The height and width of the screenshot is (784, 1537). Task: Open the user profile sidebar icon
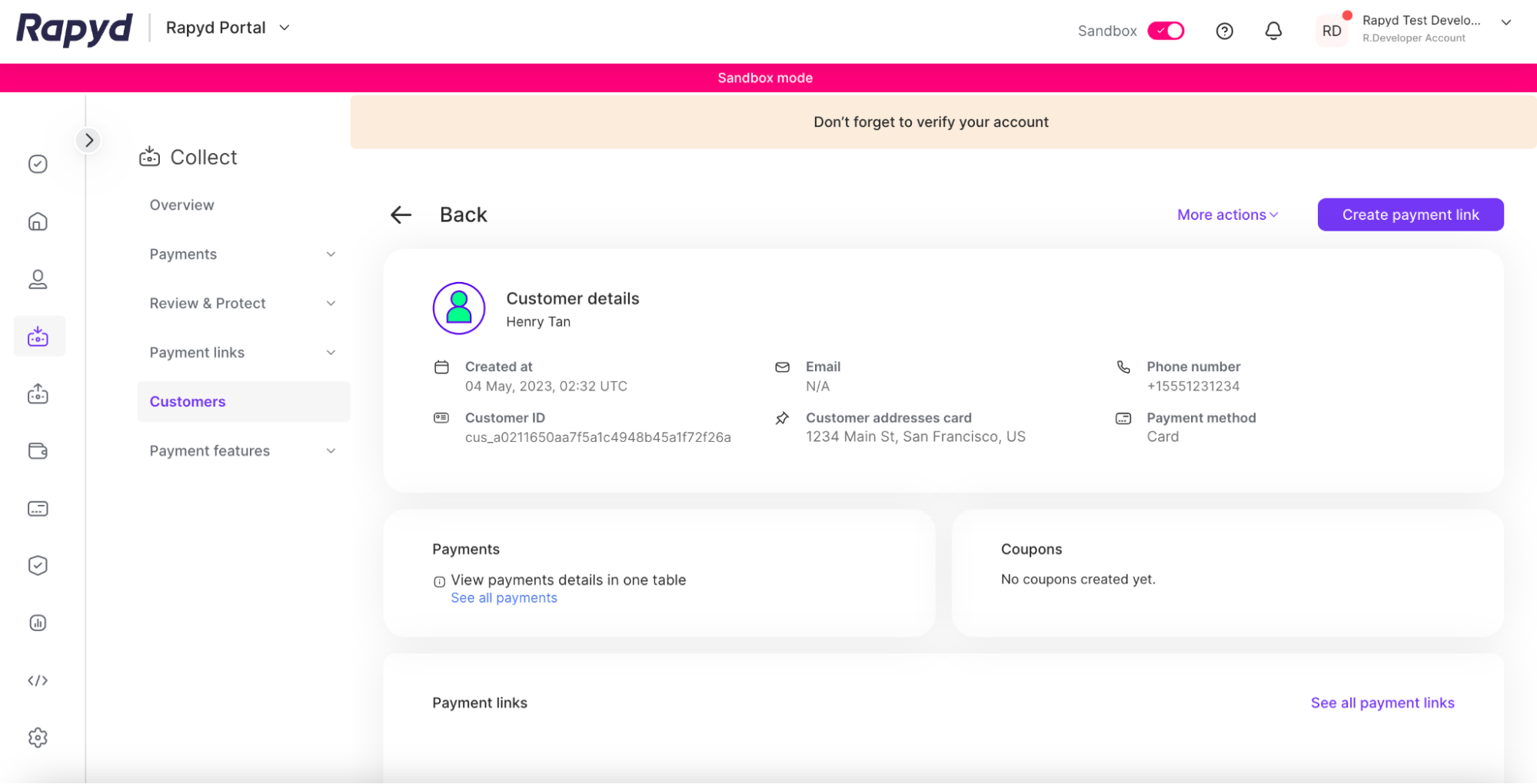pos(38,279)
